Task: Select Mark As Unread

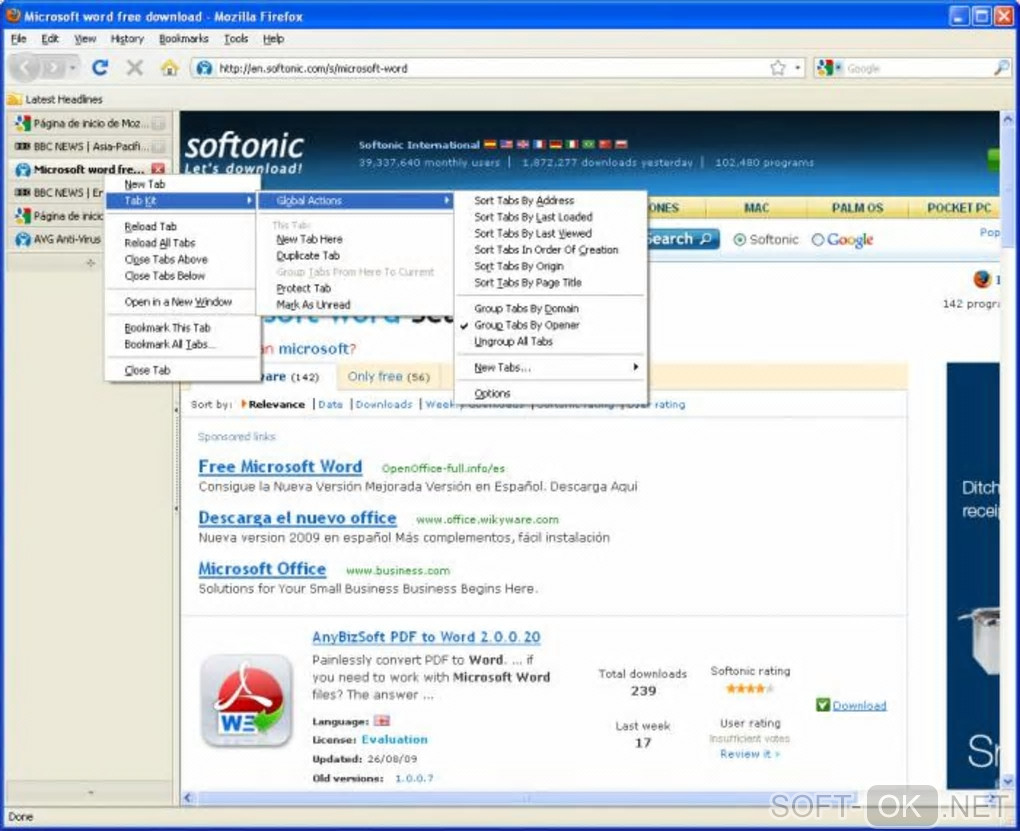Action: point(355,305)
